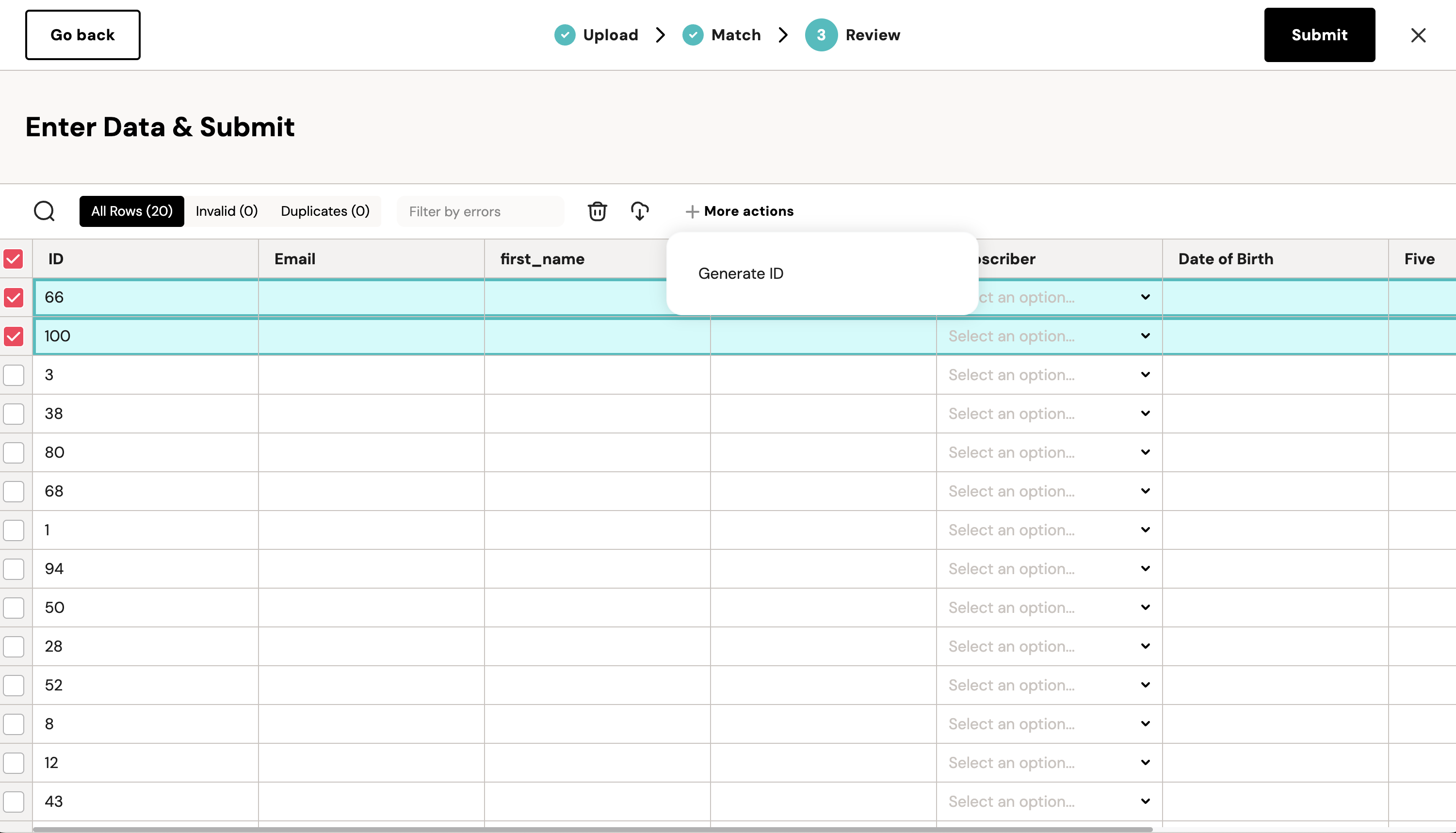Screen dimensions: 1456x833
Task: Check the checkbox for row 38
Action: [x=13, y=414]
